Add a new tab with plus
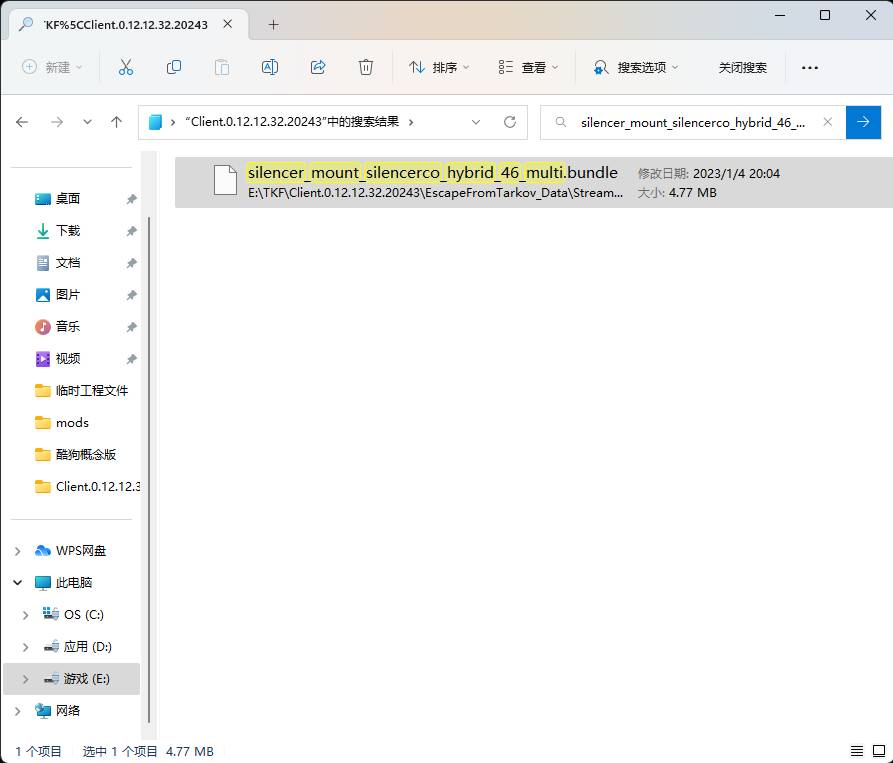Screen dimensions: 893x763 (x=273, y=24)
